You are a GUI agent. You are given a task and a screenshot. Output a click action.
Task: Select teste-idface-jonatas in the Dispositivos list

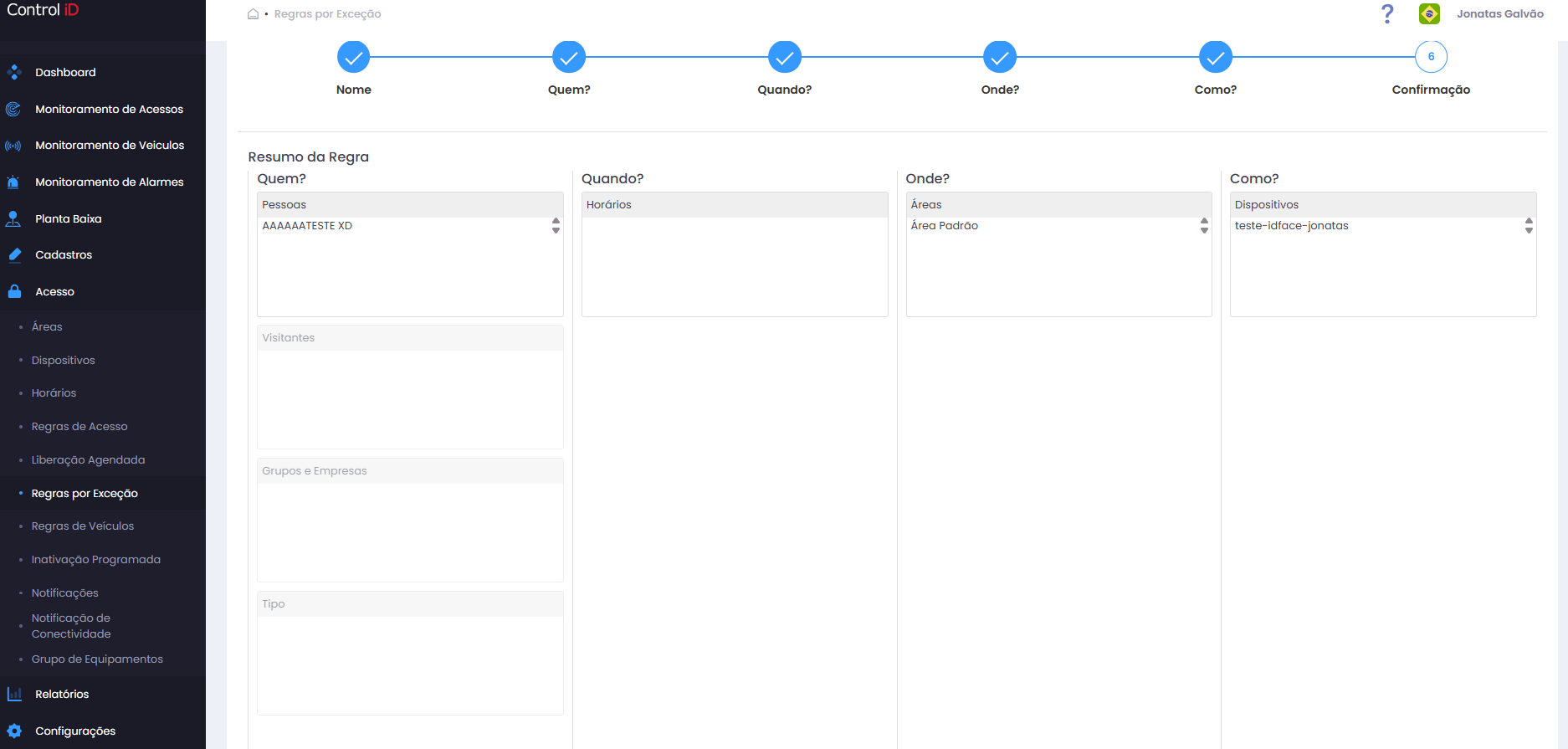coord(1291,226)
